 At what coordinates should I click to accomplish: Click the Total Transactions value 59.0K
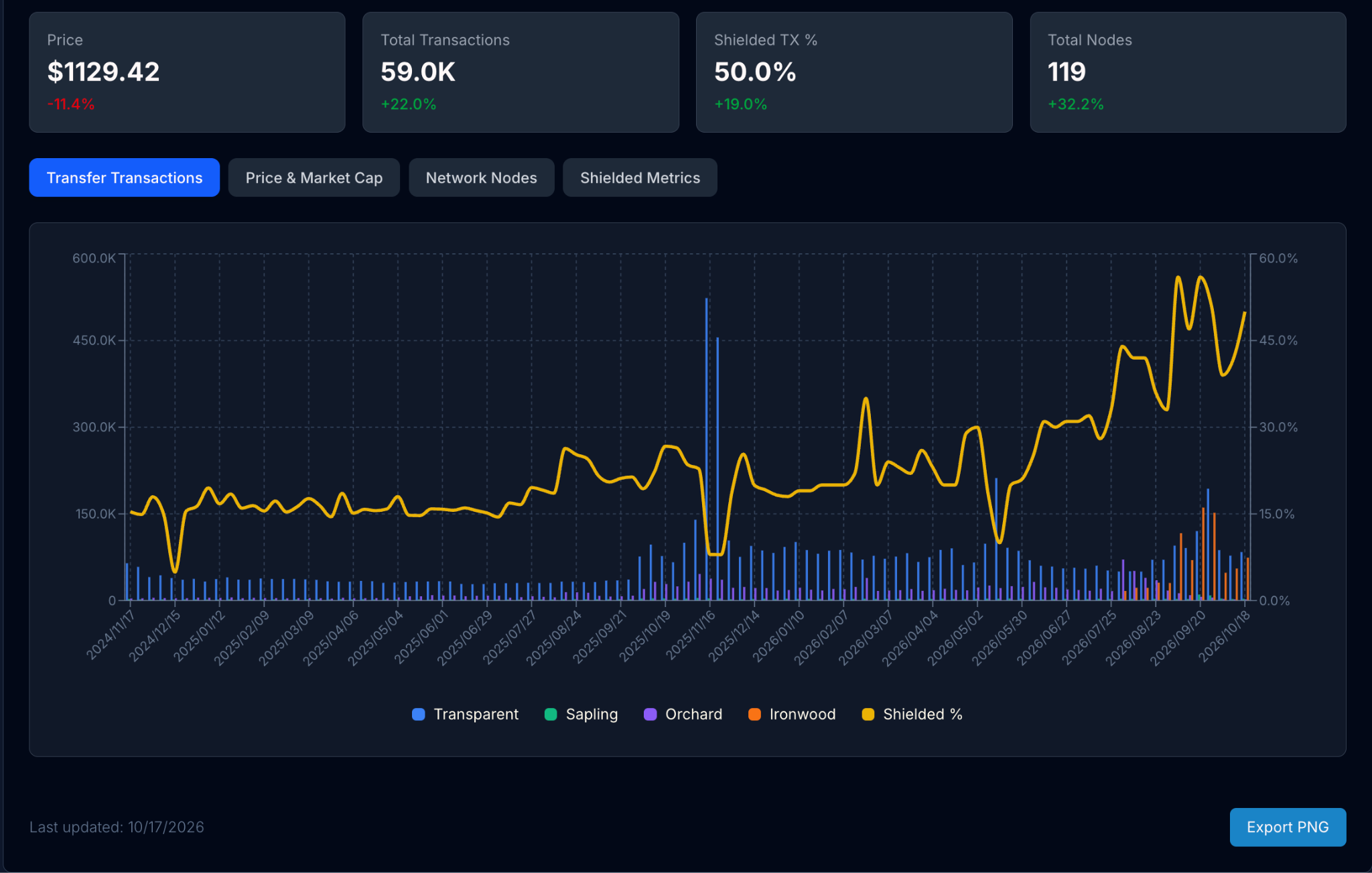(x=418, y=72)
